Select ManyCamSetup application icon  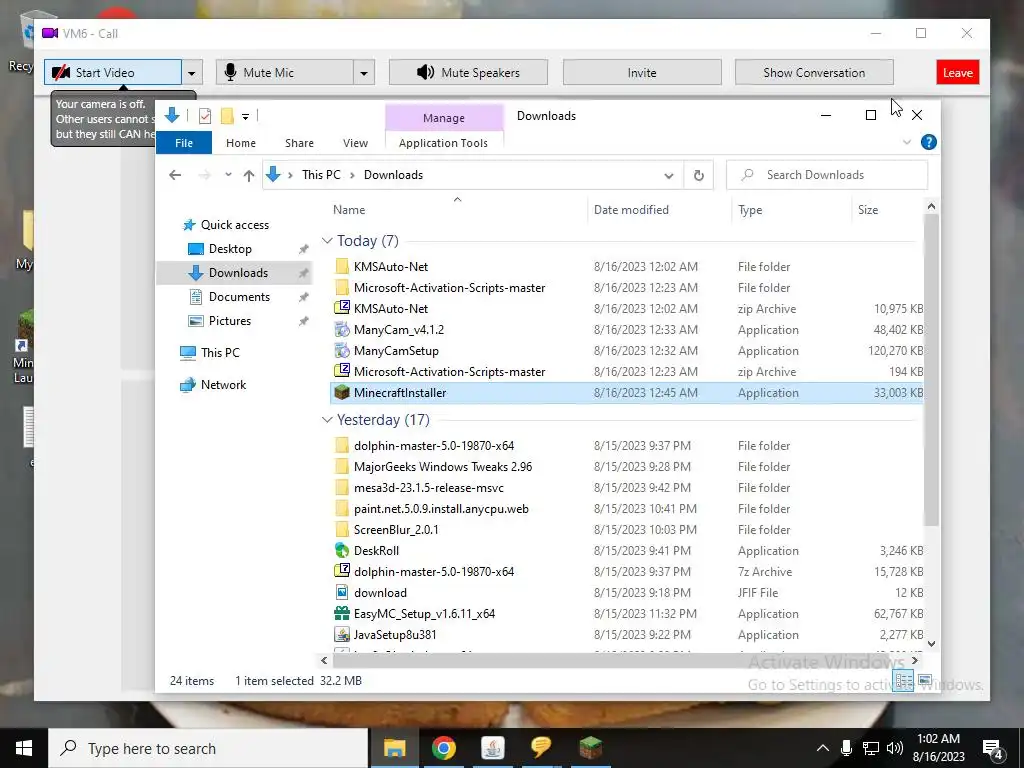click(342, 351)
